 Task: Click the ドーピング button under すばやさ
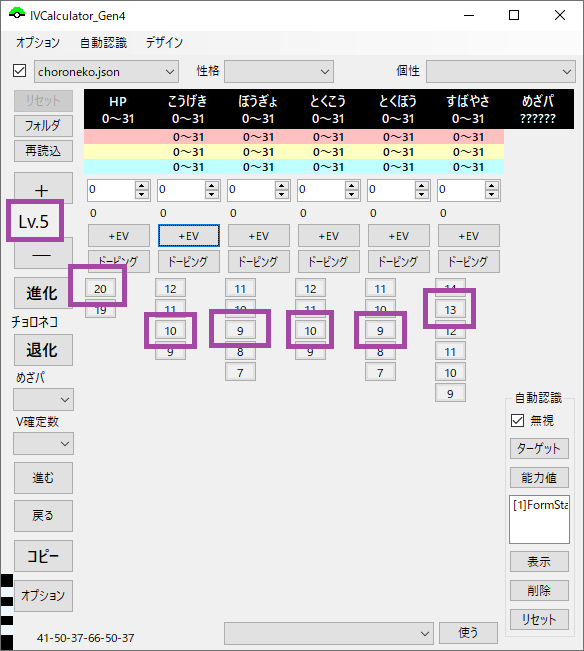tap(469, 261)
